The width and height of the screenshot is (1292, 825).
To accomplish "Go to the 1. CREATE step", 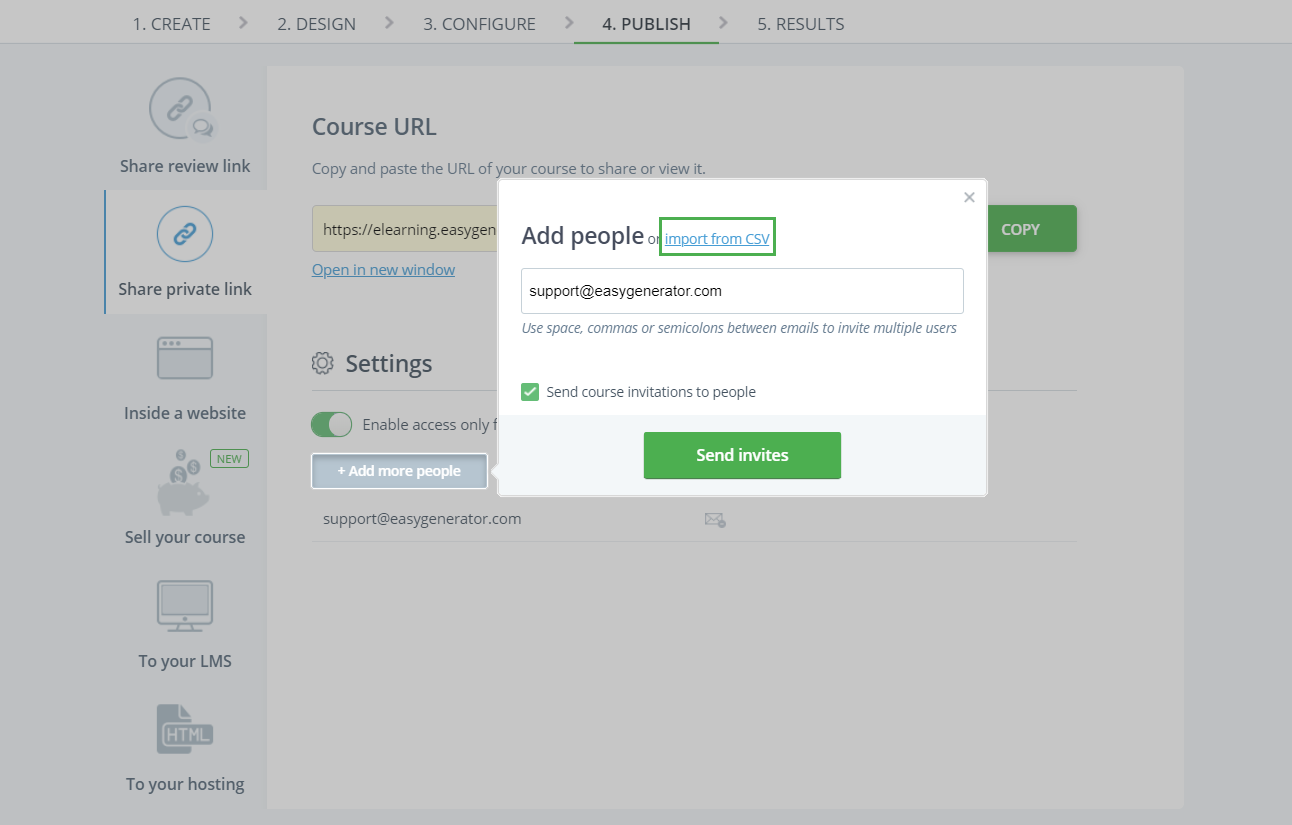I will pos(171,24).
